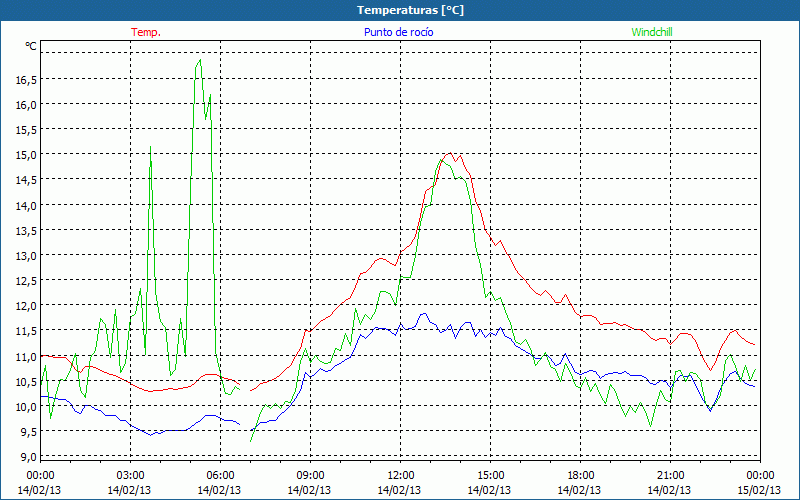Click the 9,5 y-axis value

coord(28,432)
